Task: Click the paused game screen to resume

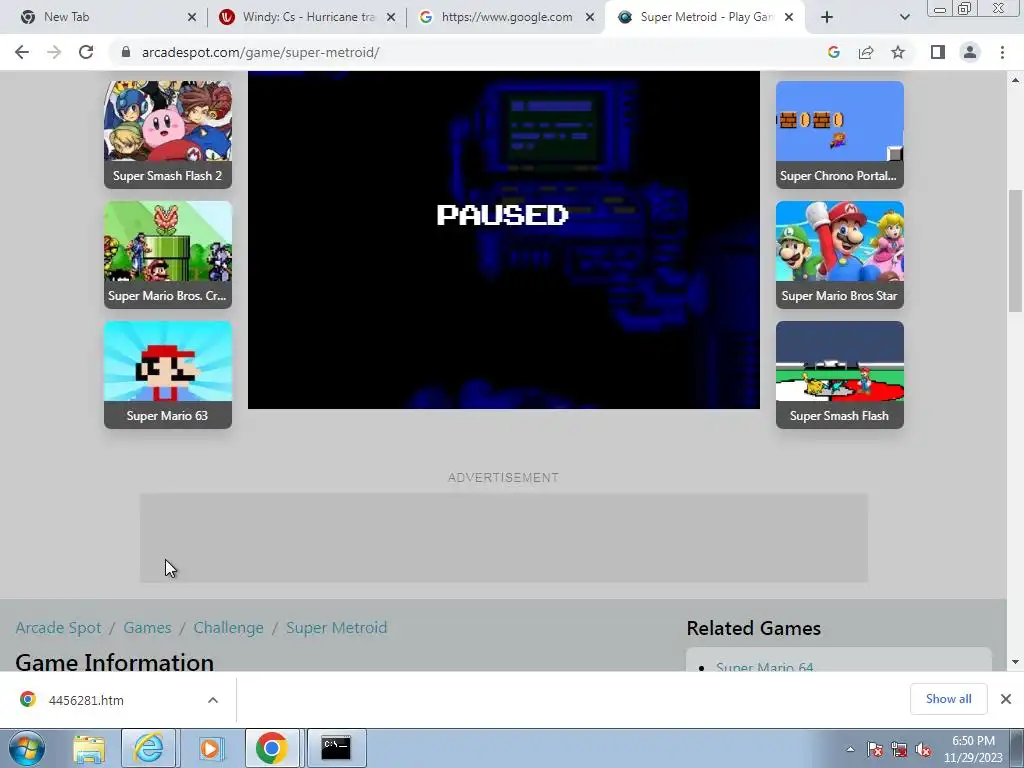Action: pos(504,240)
